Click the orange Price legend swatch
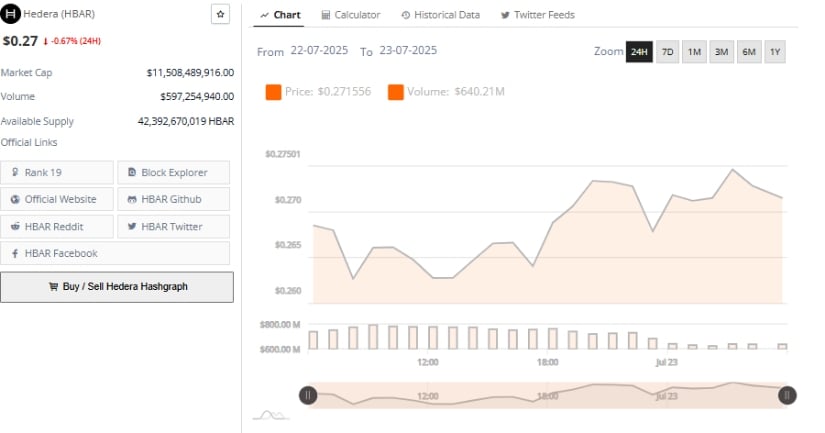 pyautogui.click(x=273, y=92)
